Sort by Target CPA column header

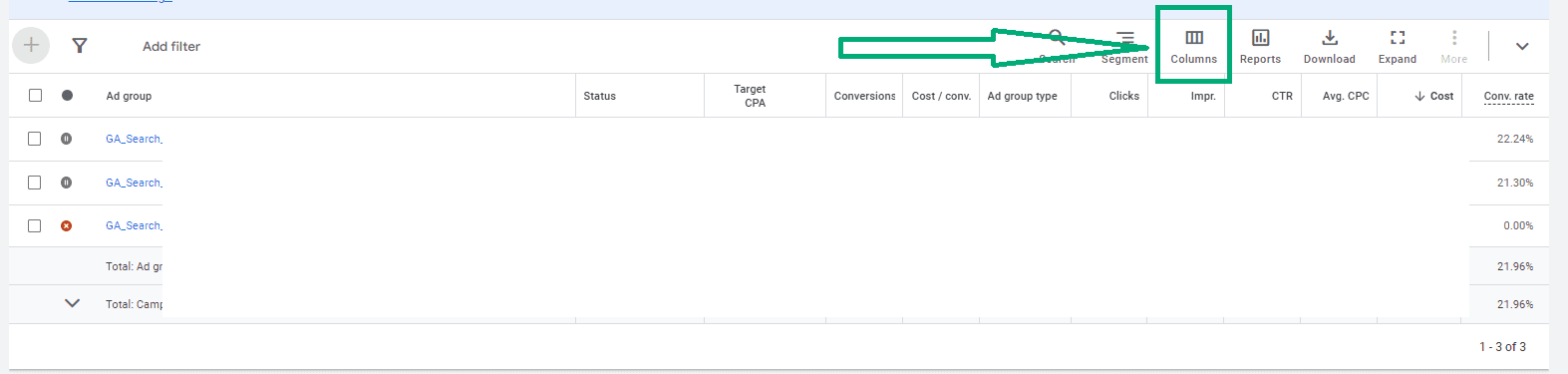[750, 96]
